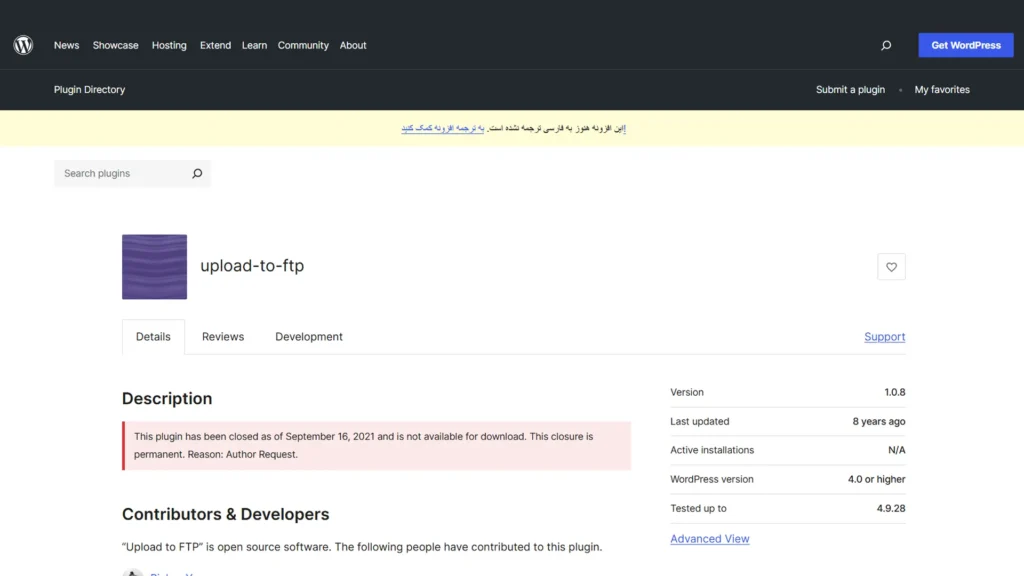Click the WordPress logo icon
Image resolution: width=1024 pixels, height=576 pixels.
pyautogui.click(x=23, y=45)
